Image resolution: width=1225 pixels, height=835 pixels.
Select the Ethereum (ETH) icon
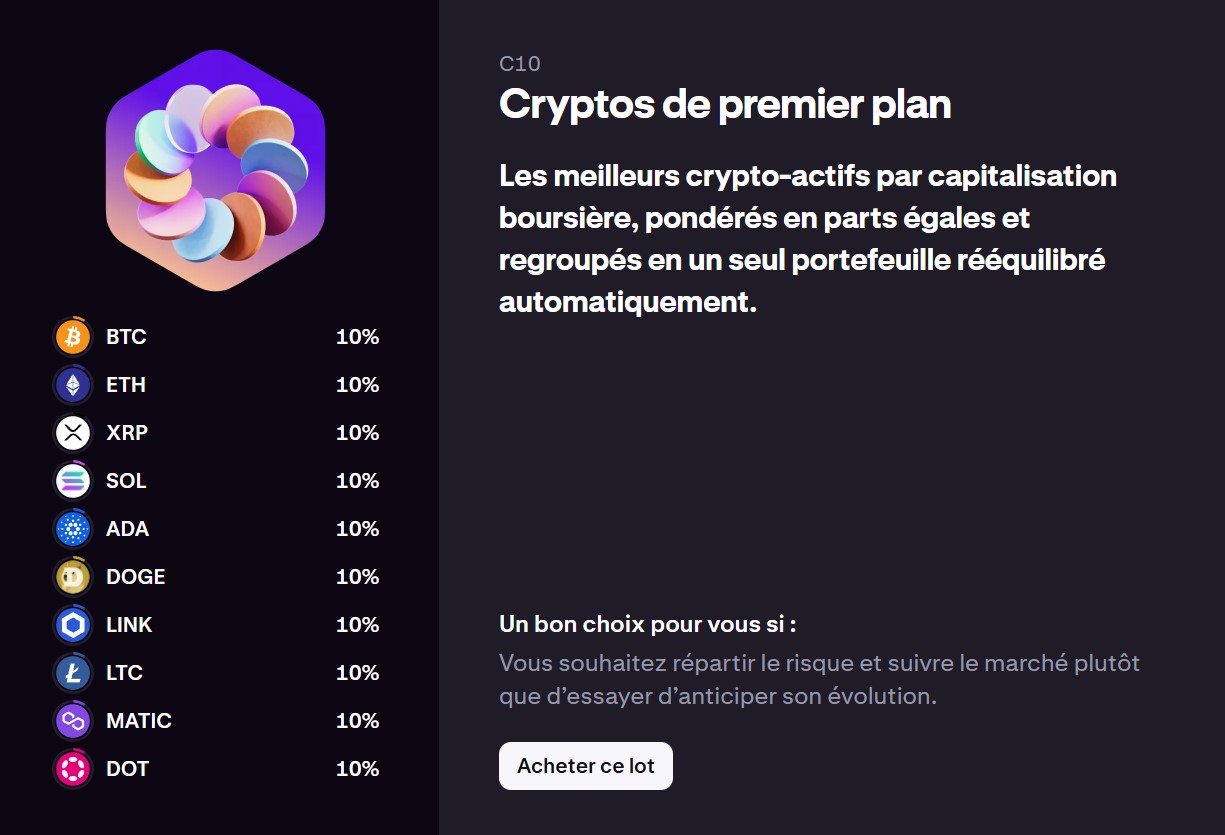click(x=71, y=385)
